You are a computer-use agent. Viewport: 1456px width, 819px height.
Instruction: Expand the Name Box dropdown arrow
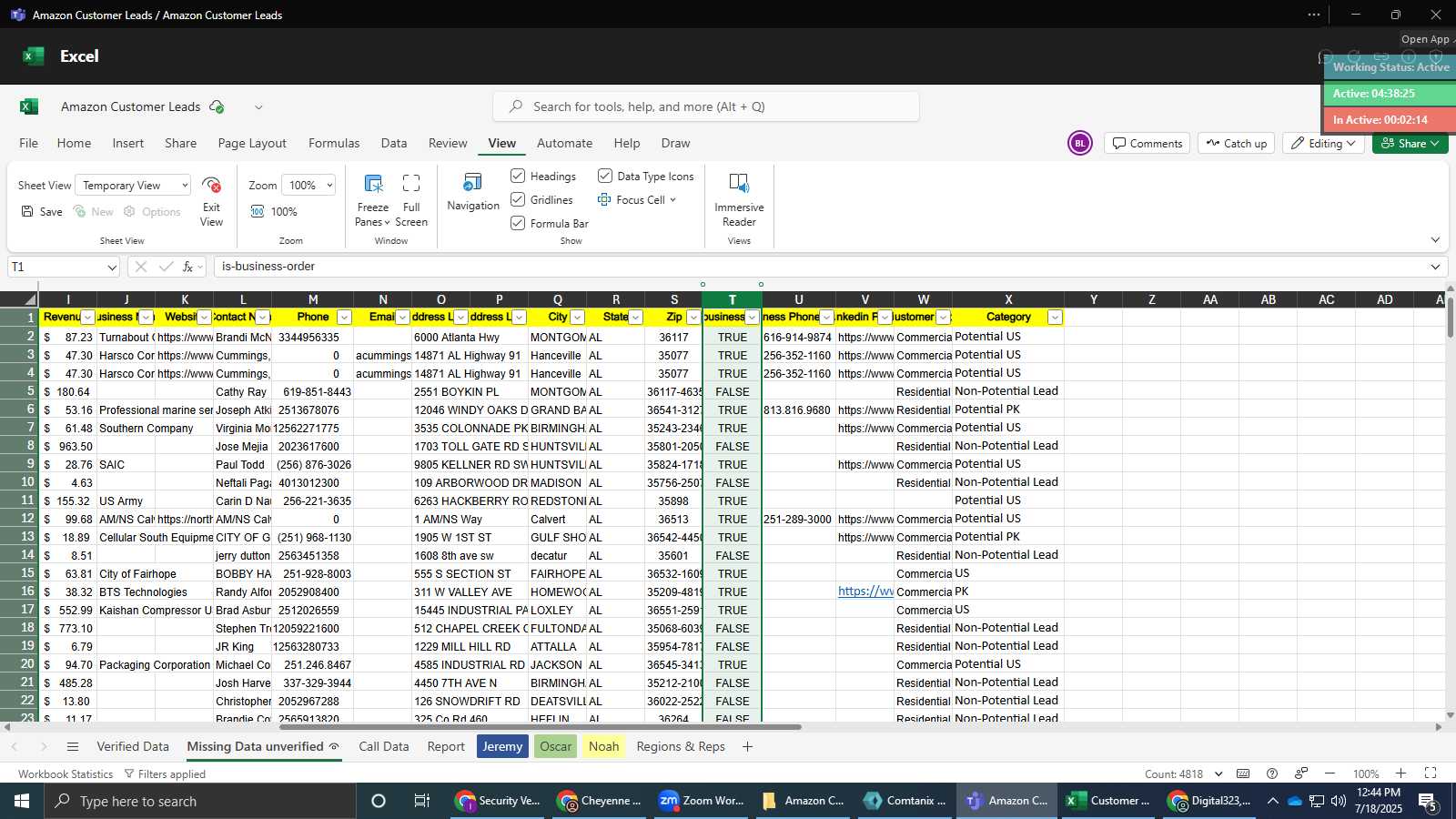(112, 268)
